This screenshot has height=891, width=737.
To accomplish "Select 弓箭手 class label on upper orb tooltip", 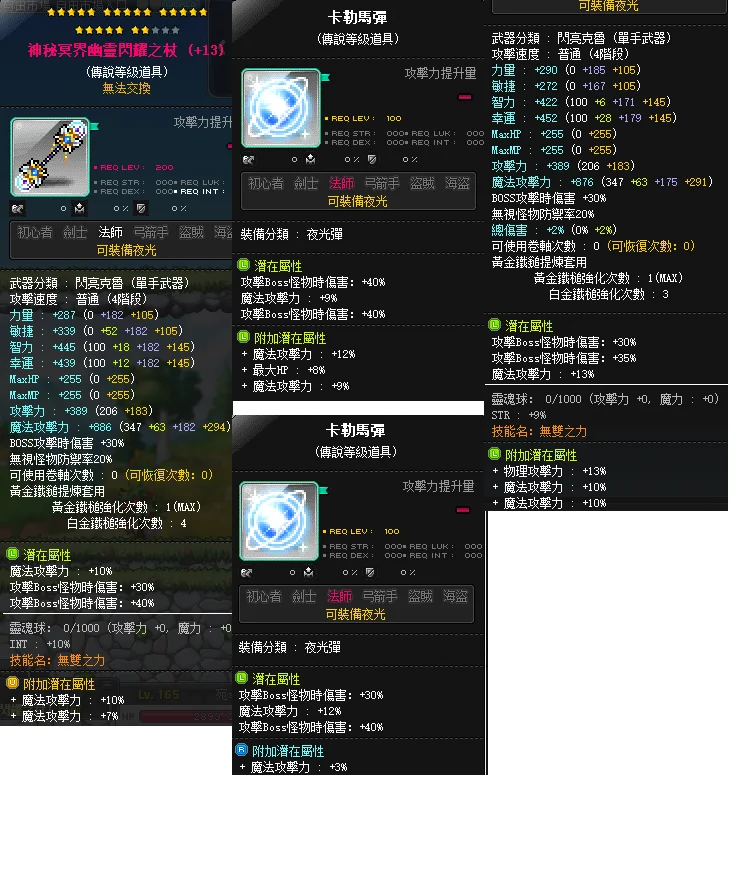I will tap(381, 183).
